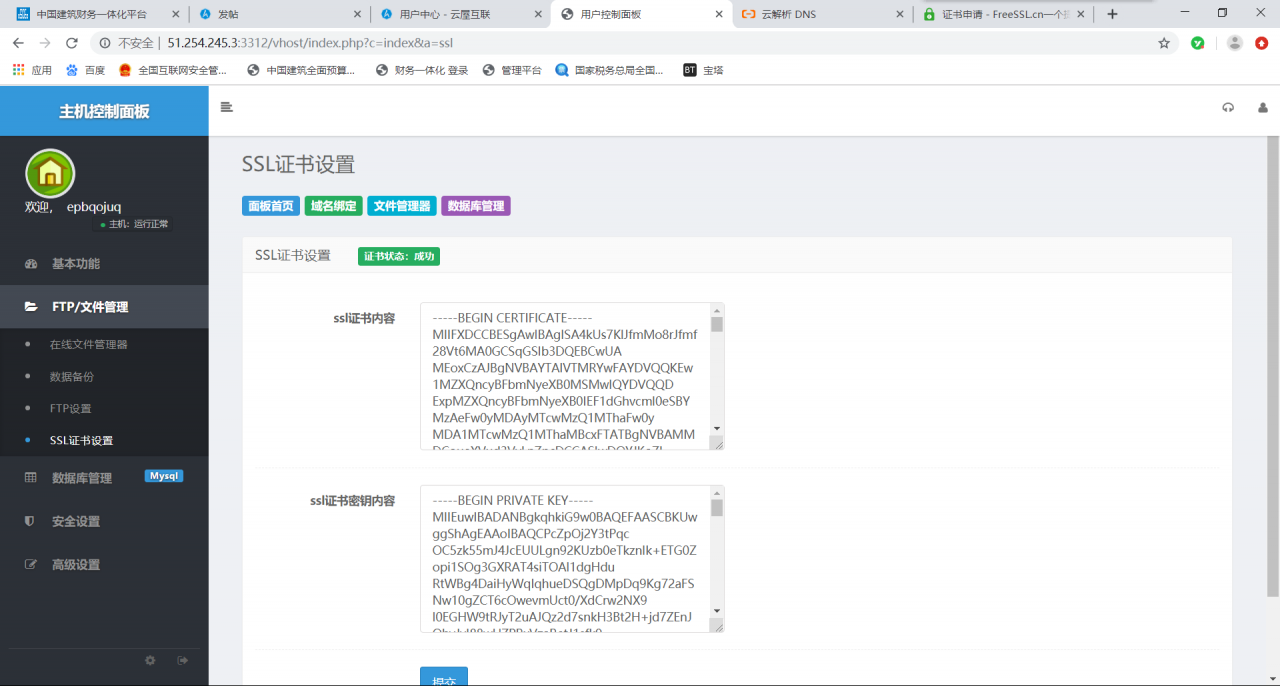Open the gear settings icon in the sidebar footer
Screen dimensions: 1280x686
tap(150, 660)
